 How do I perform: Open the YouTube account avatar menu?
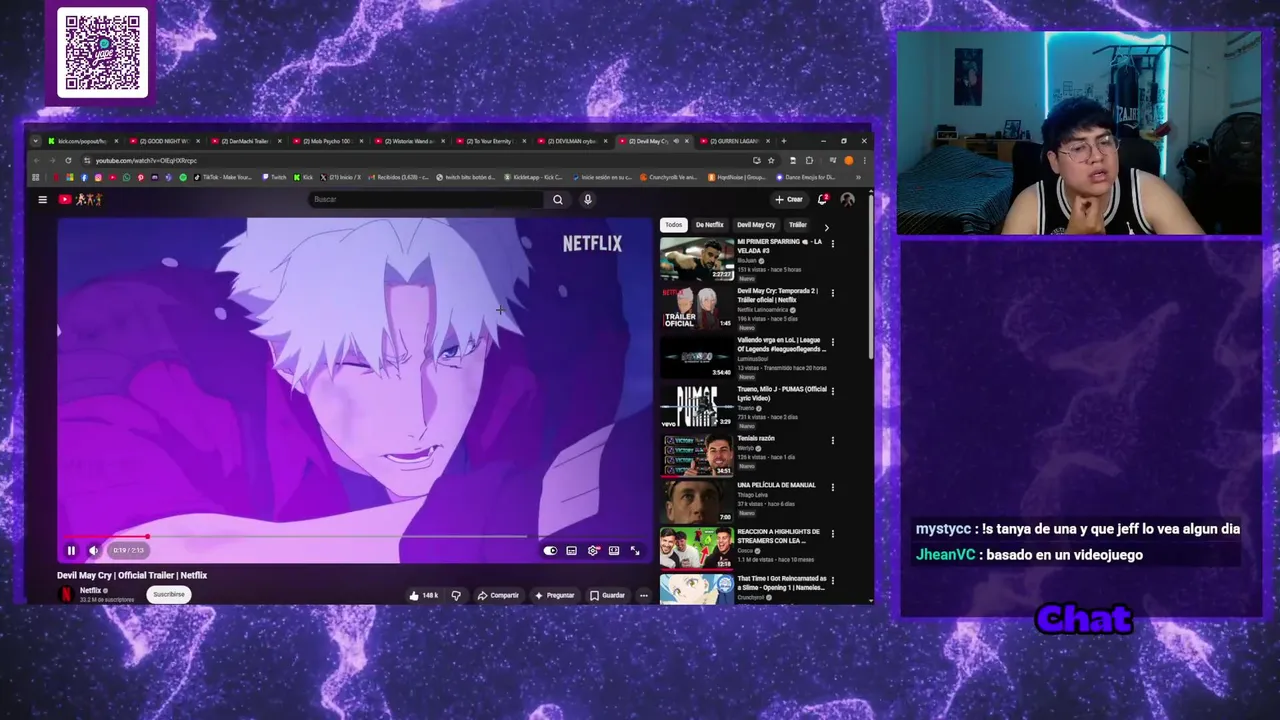tap(848, 199)
